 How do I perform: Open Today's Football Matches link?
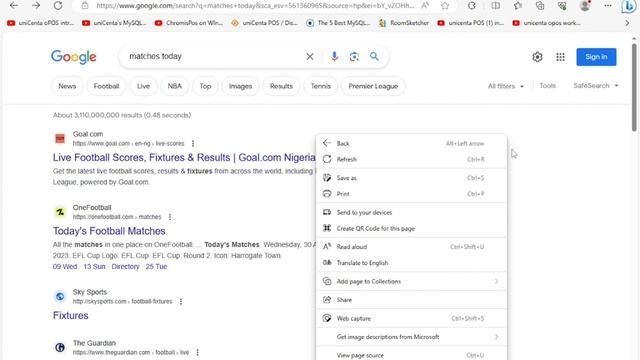click(109, 231)
